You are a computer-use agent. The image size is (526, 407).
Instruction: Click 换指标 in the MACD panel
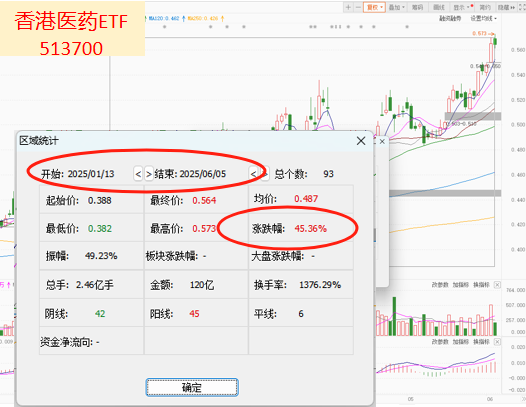481,342
